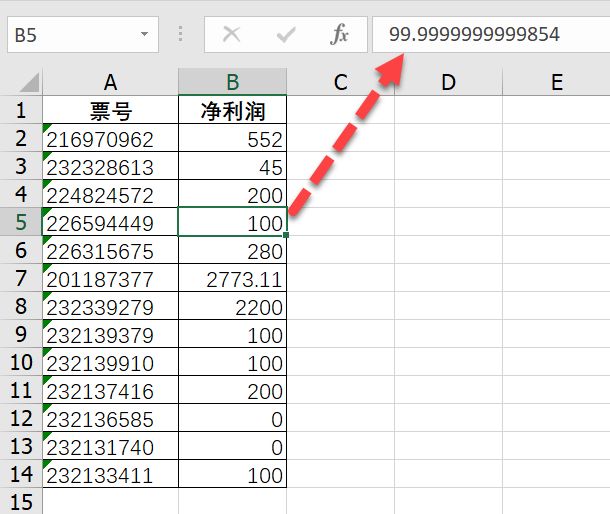Image resolution: width=610 pixels, height=514 pixels.
Task: Select ticket number cell 216970962
Action: click(x=110, y=139)
